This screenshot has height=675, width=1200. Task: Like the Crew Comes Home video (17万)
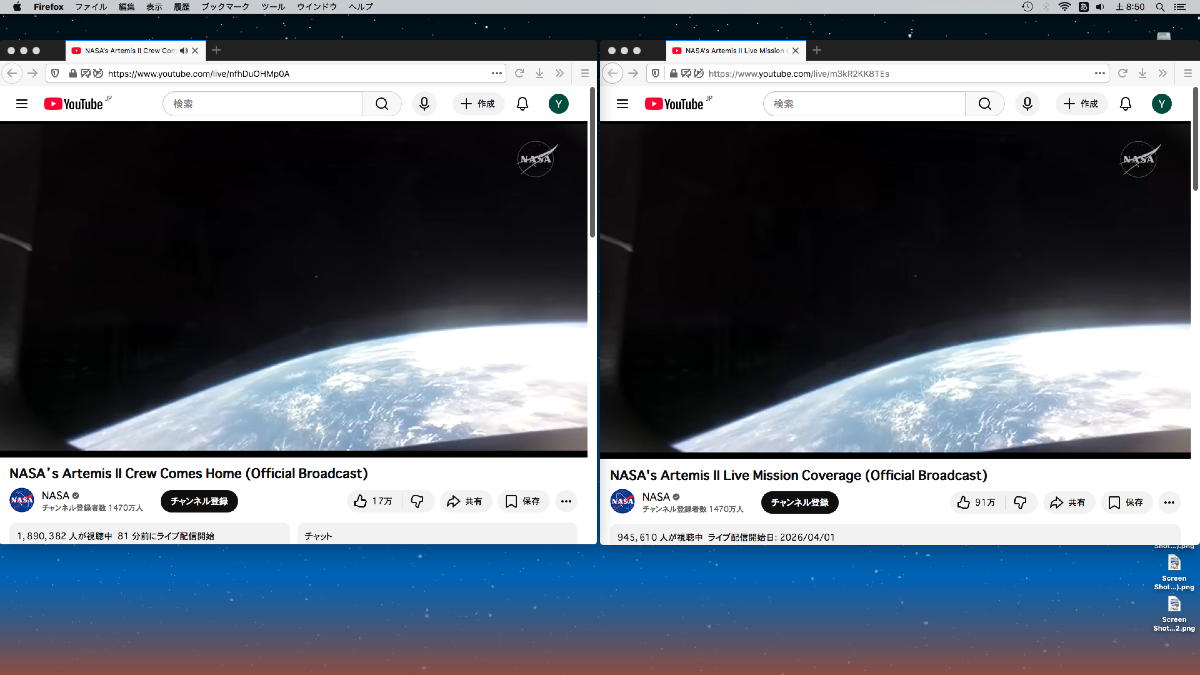pyautogui.click(x=373, y=501)
